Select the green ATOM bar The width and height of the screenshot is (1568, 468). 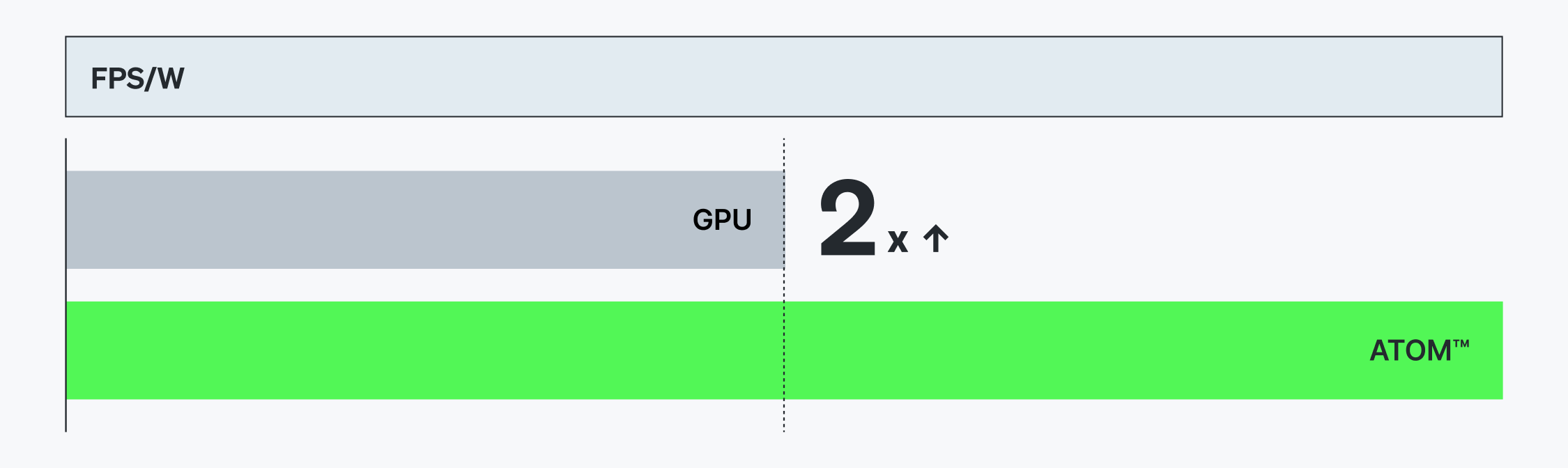697,350
